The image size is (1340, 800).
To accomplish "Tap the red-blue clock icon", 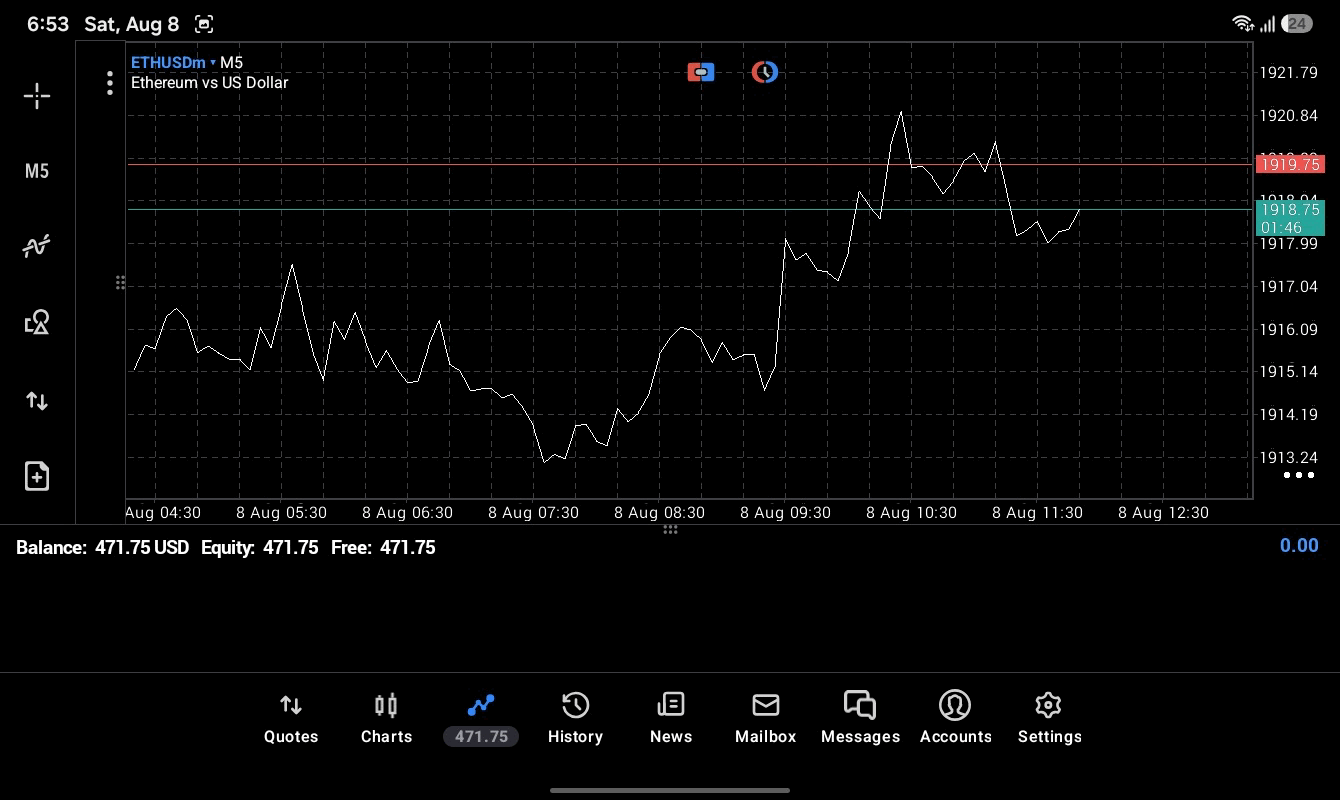I will pos(765,72).
